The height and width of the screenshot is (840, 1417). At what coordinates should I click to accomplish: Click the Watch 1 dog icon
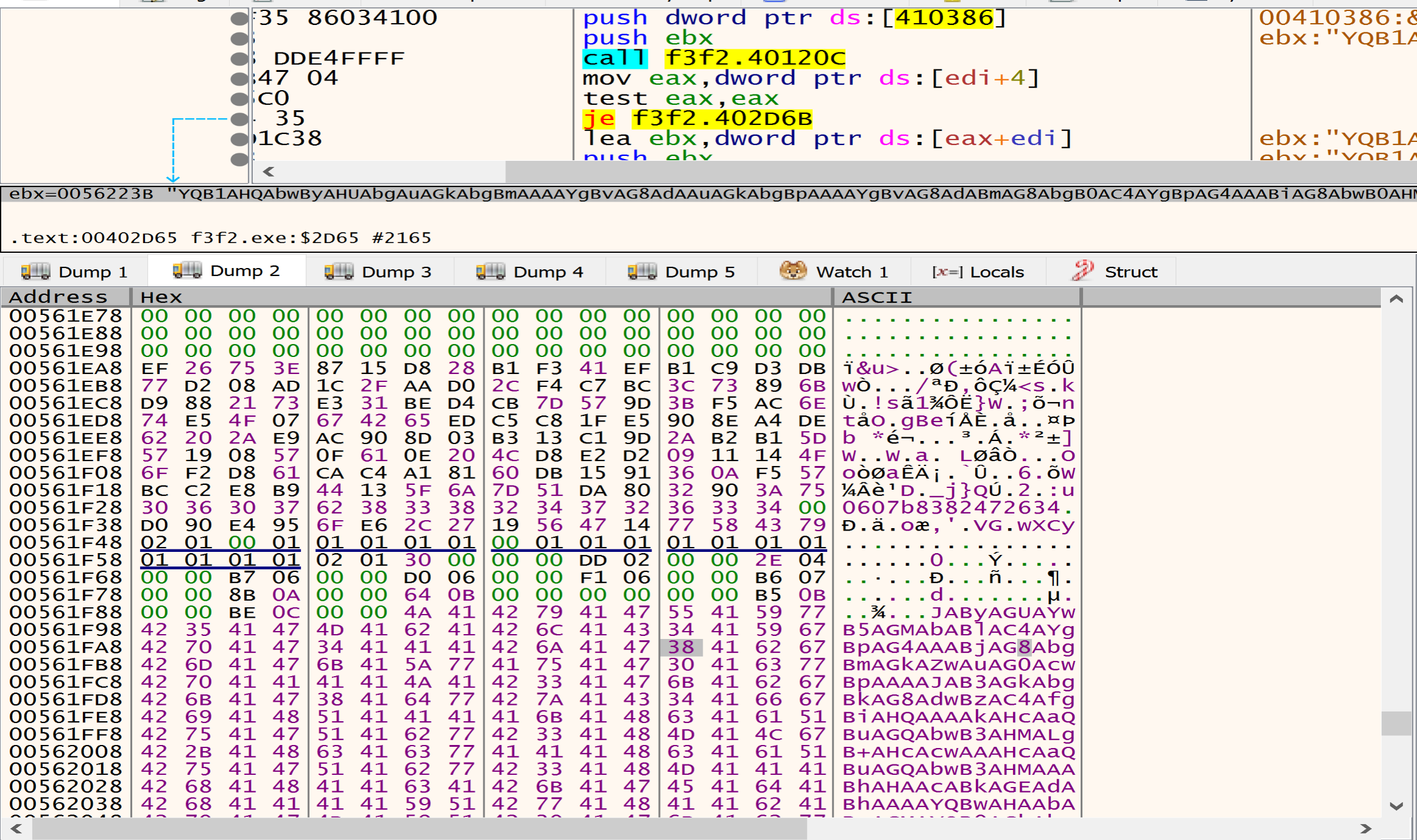tap(793, 270)
